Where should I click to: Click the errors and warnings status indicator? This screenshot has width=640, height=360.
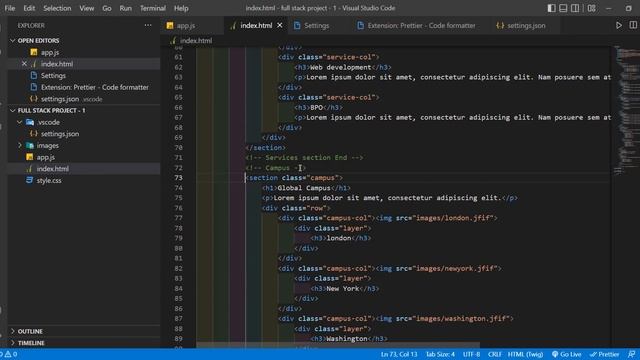(9, 354)
